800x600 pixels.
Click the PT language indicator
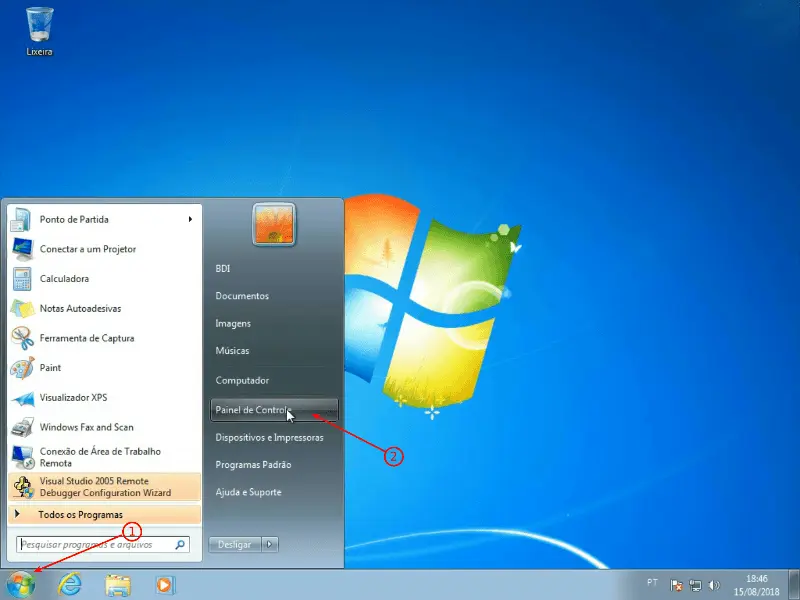point(652,582)
